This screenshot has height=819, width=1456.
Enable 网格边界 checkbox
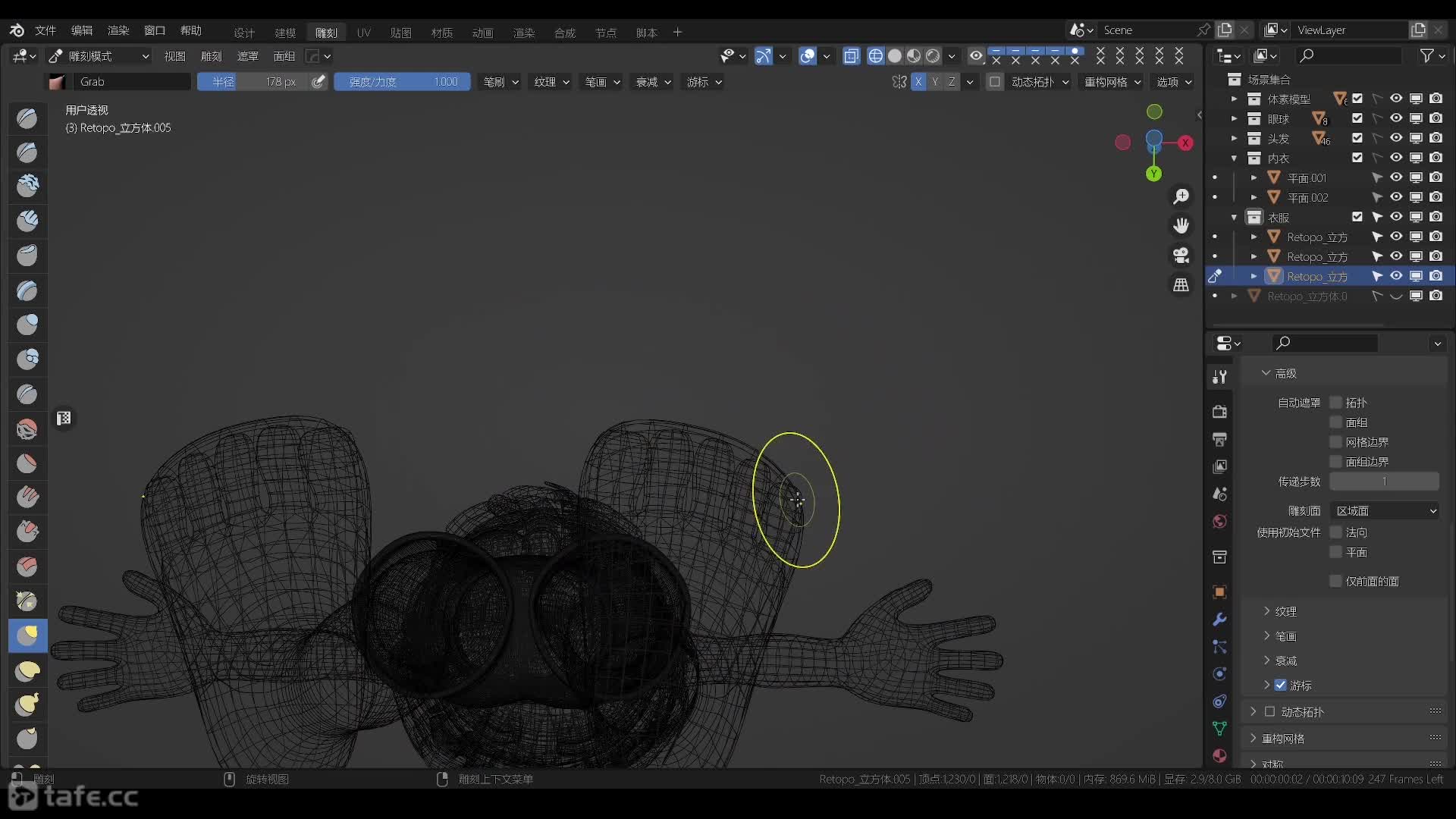click(x=1336, y=442)
